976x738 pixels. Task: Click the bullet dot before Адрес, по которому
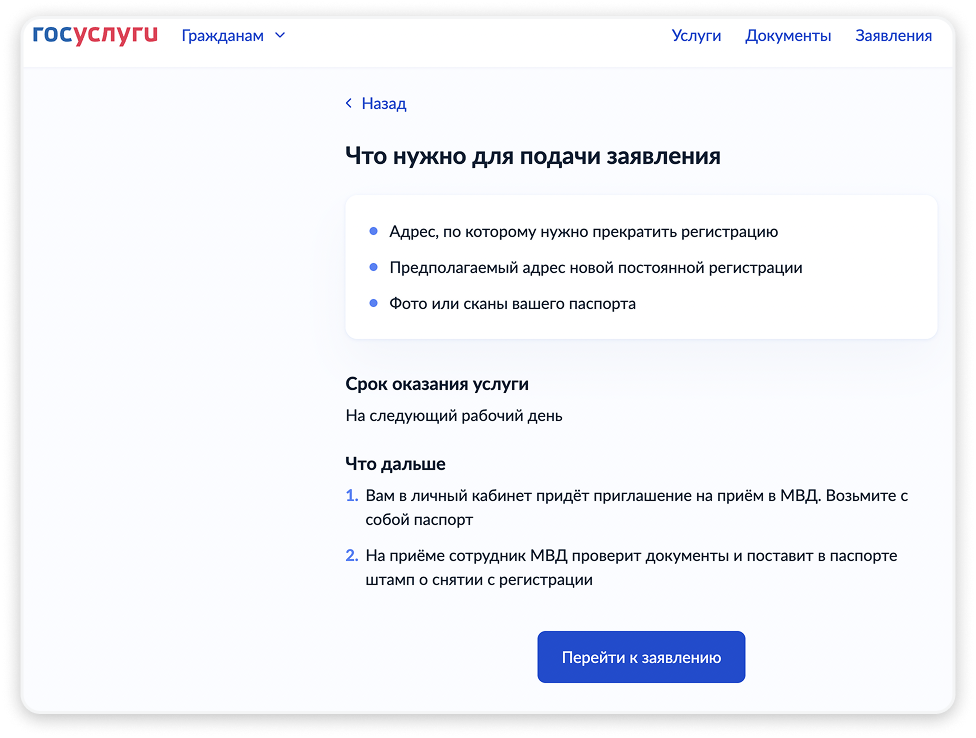click(x=373, y=232)
